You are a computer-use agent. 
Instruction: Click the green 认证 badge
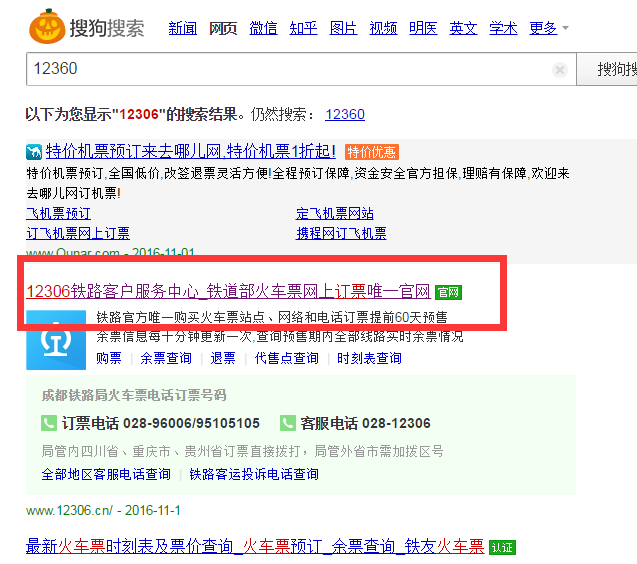click(x=502, y=547)
